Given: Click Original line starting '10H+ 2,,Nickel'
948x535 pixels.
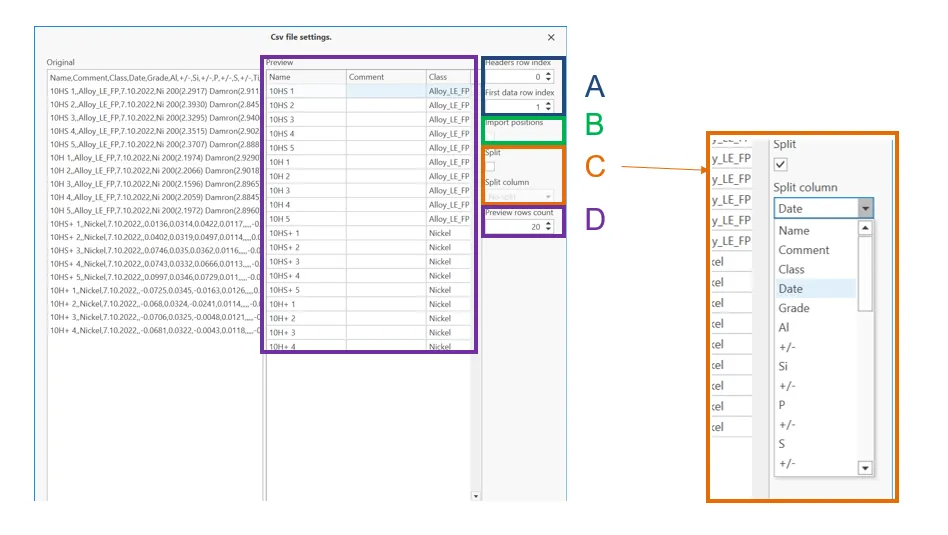Looking at the screenshot, I should 154,304.
